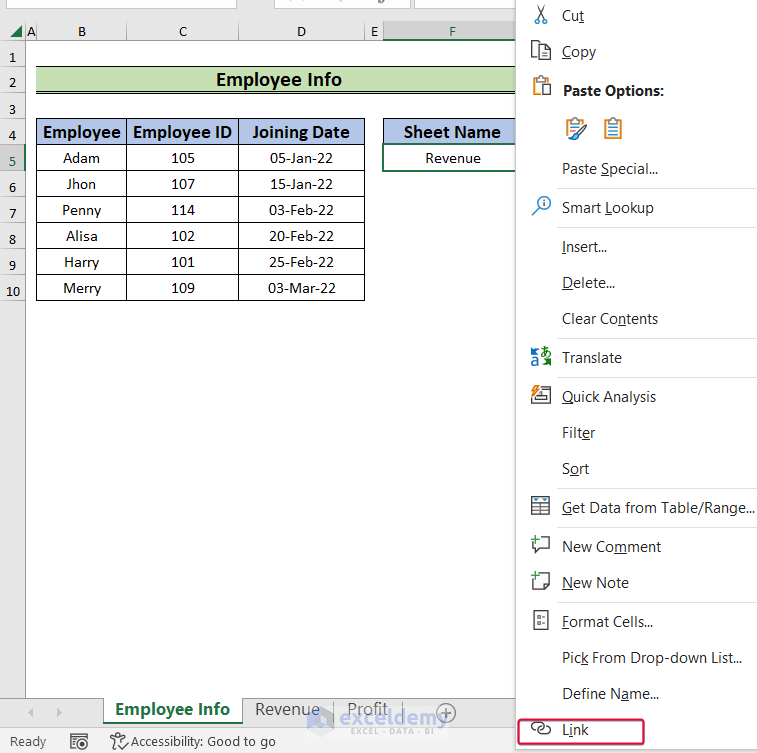Click the Employee ID header cell

(182, 132)
